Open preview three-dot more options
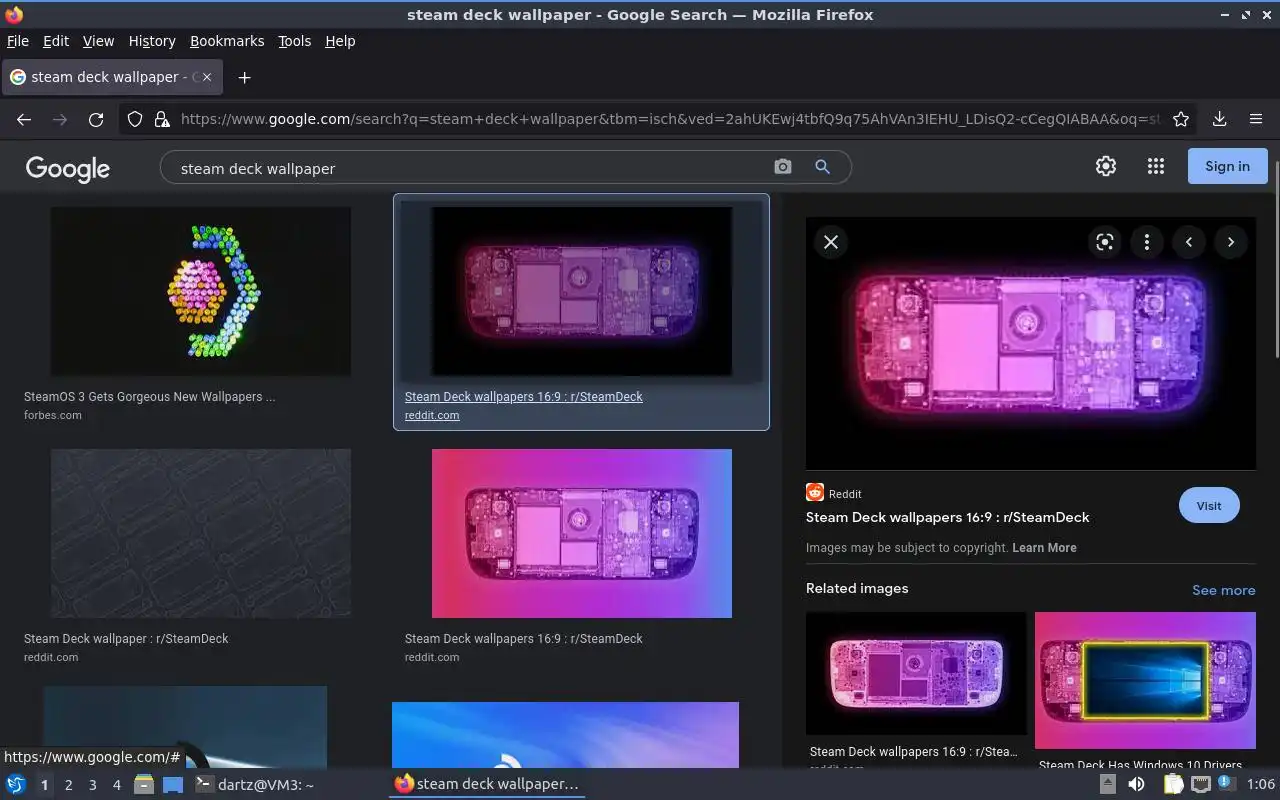This screenshot has height=800, width=1280. tap(1147, 242)
